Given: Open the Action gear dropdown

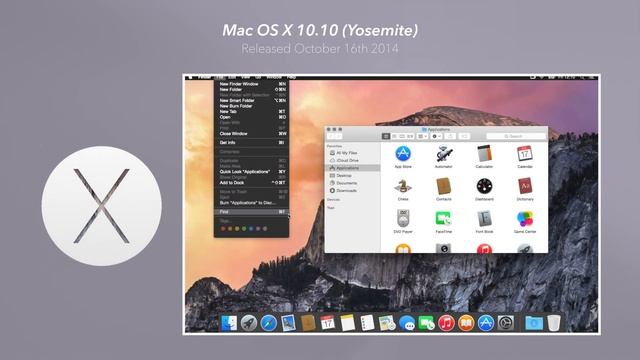Looking at the screenshot, I should (436, 136).
